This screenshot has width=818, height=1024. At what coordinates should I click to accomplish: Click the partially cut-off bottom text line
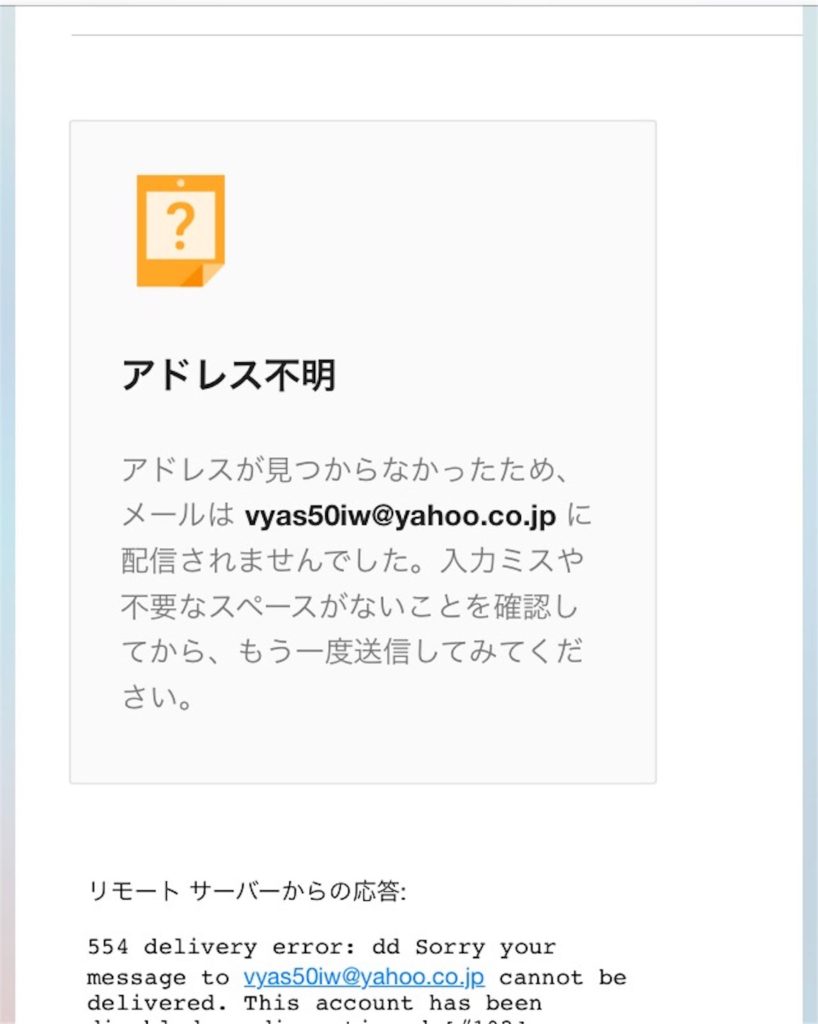click(307, 1021)
